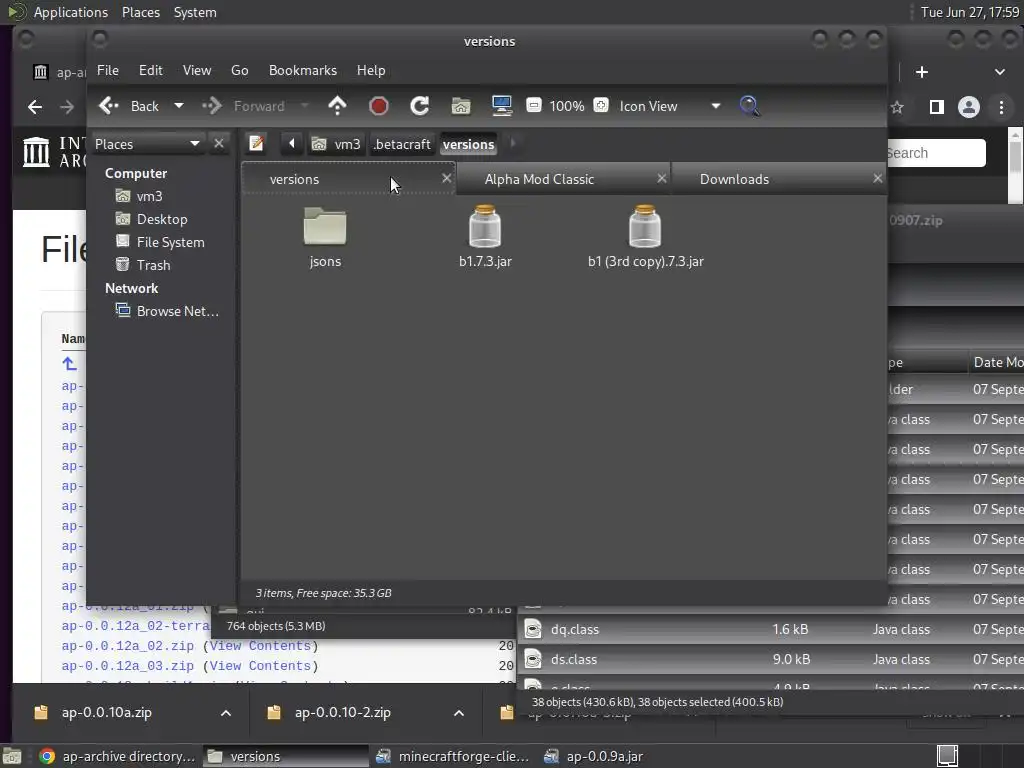This screenshot has height=768, width=1024.
Task: Toggle the browser side panel icon
Action: 936,107
